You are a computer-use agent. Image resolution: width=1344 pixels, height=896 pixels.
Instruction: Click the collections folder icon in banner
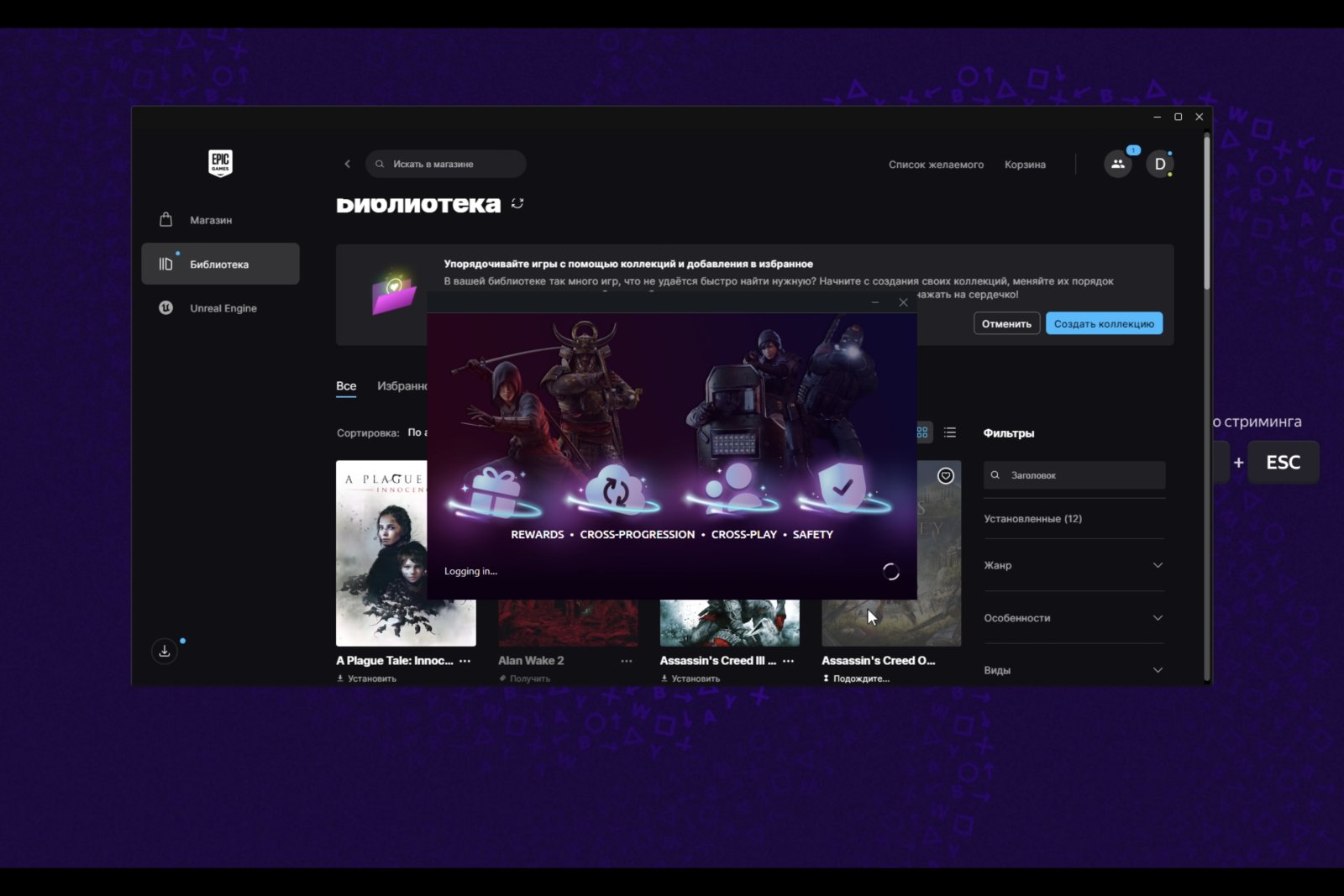(393, 292)
